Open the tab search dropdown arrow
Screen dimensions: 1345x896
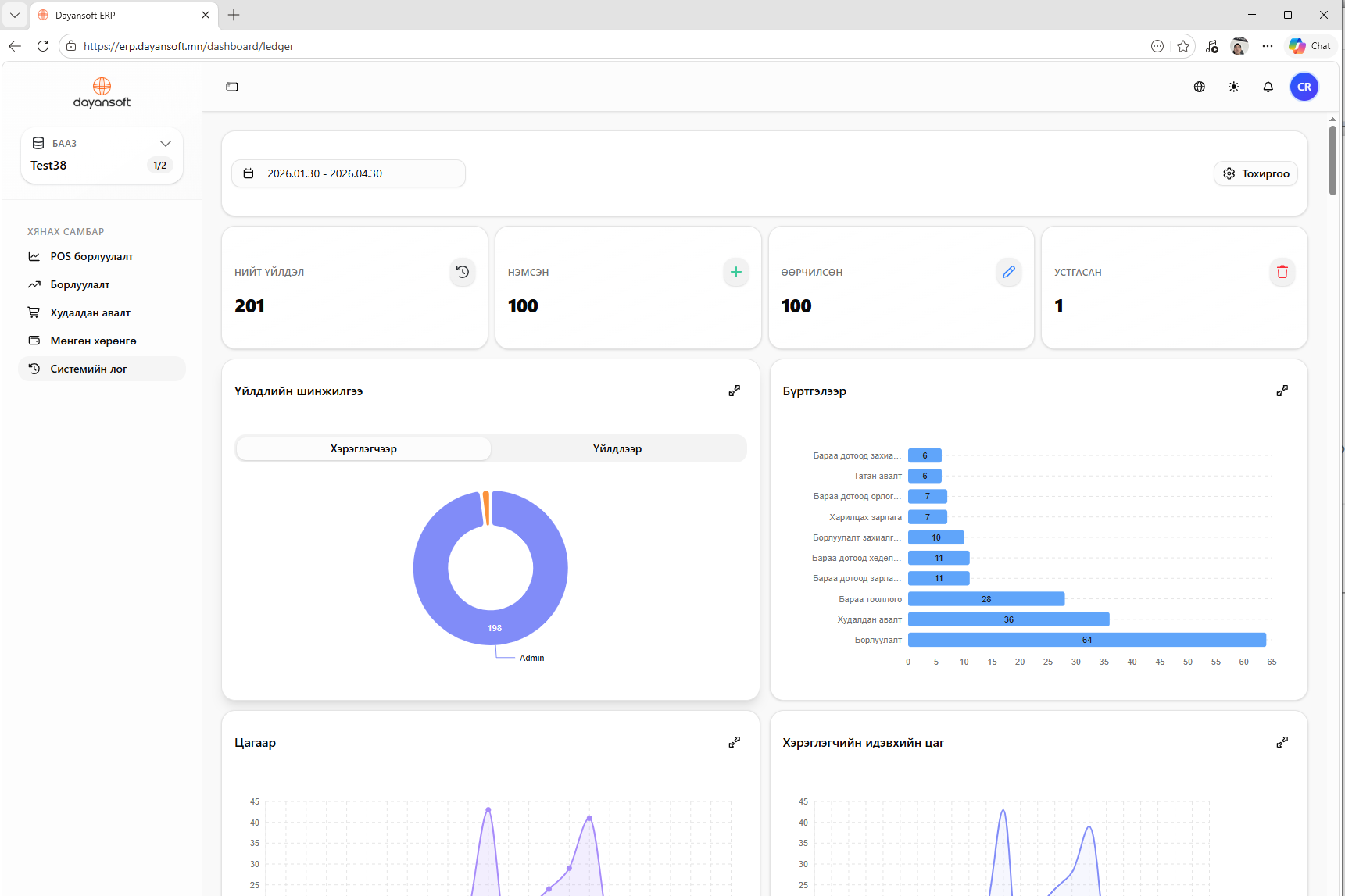(15, 15)
